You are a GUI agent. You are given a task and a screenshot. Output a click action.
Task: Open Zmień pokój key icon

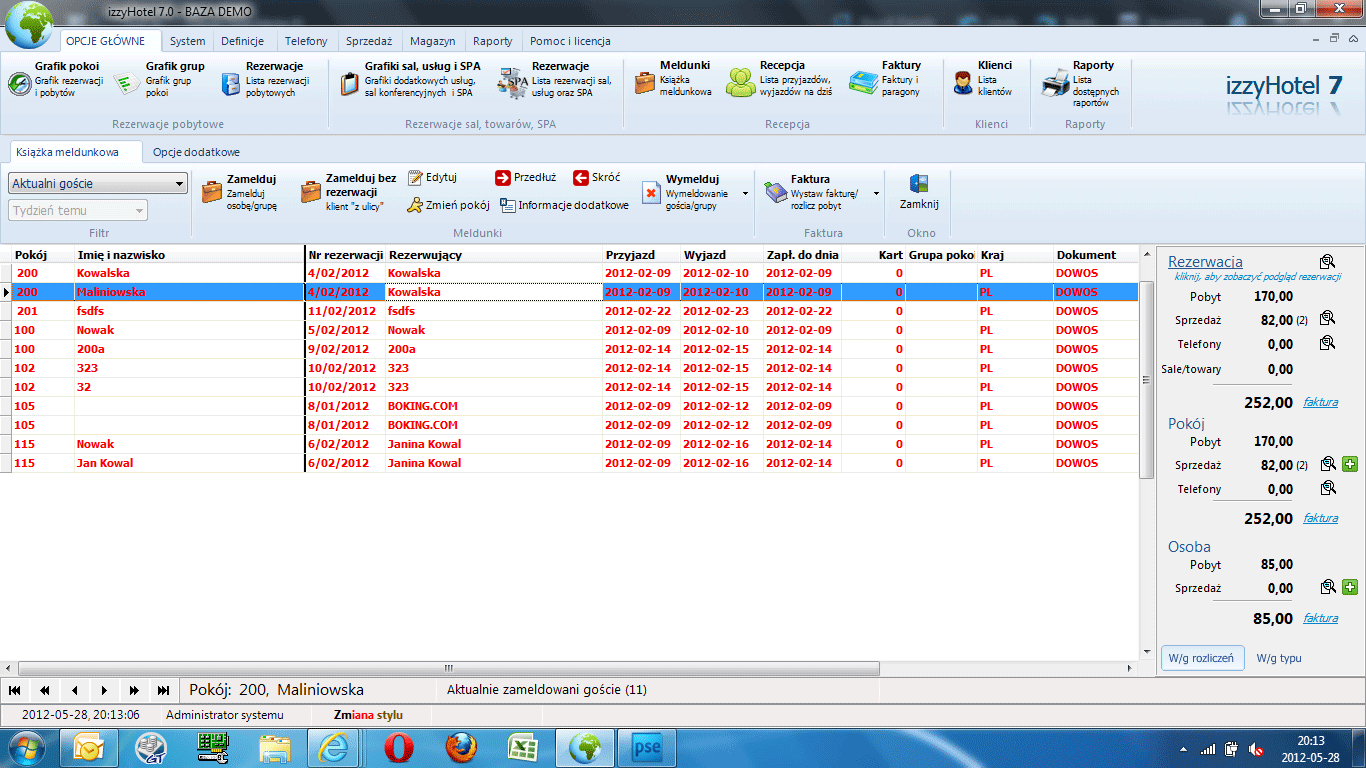pyautogui.click(x=416, y=205)
